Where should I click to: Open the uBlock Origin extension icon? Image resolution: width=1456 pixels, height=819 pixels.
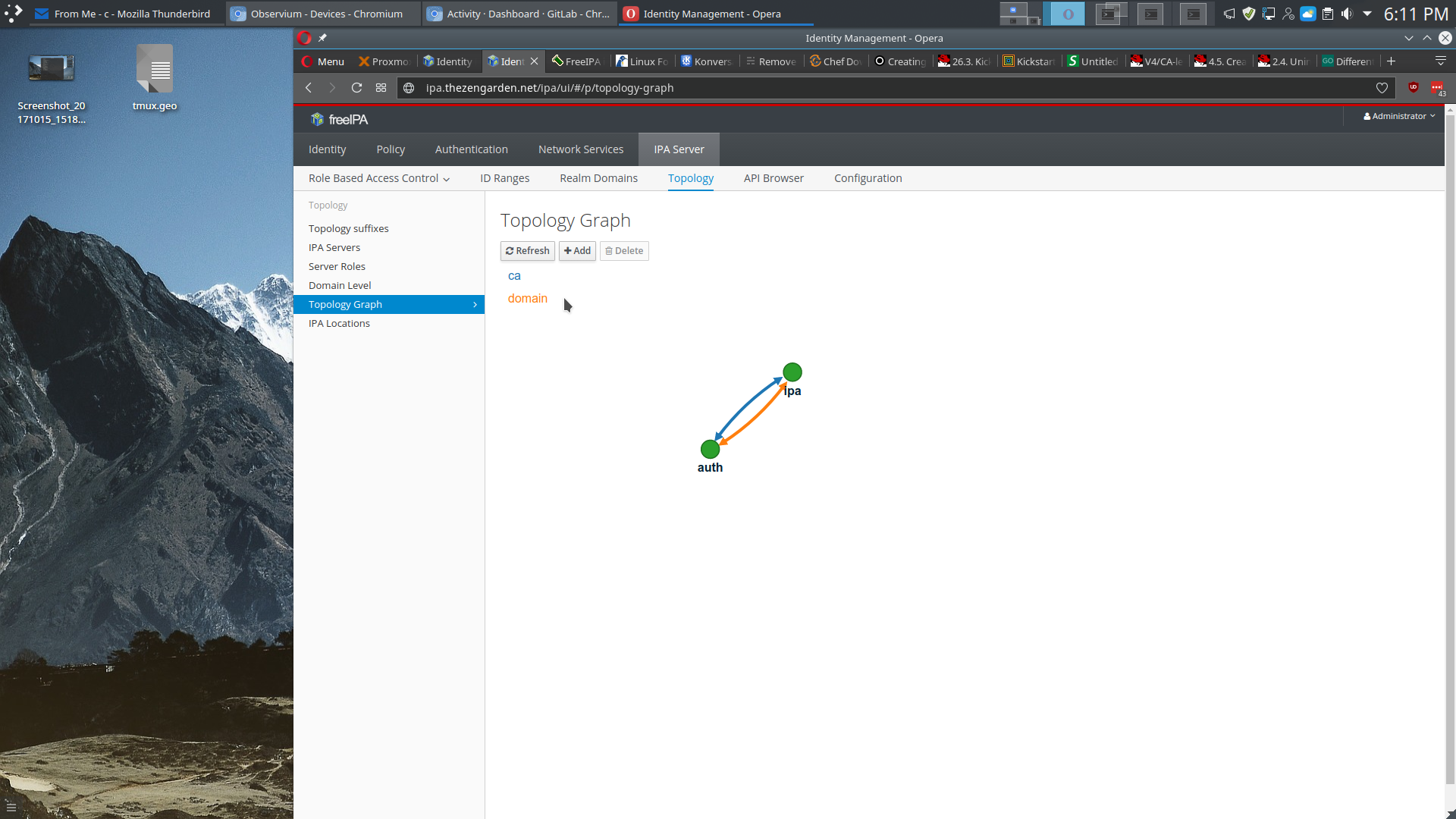pyautogui.click(x=1414, y=88)
